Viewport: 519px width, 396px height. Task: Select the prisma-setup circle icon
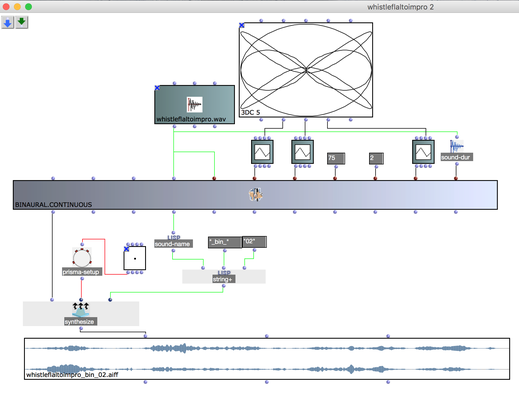coord(82,258)
